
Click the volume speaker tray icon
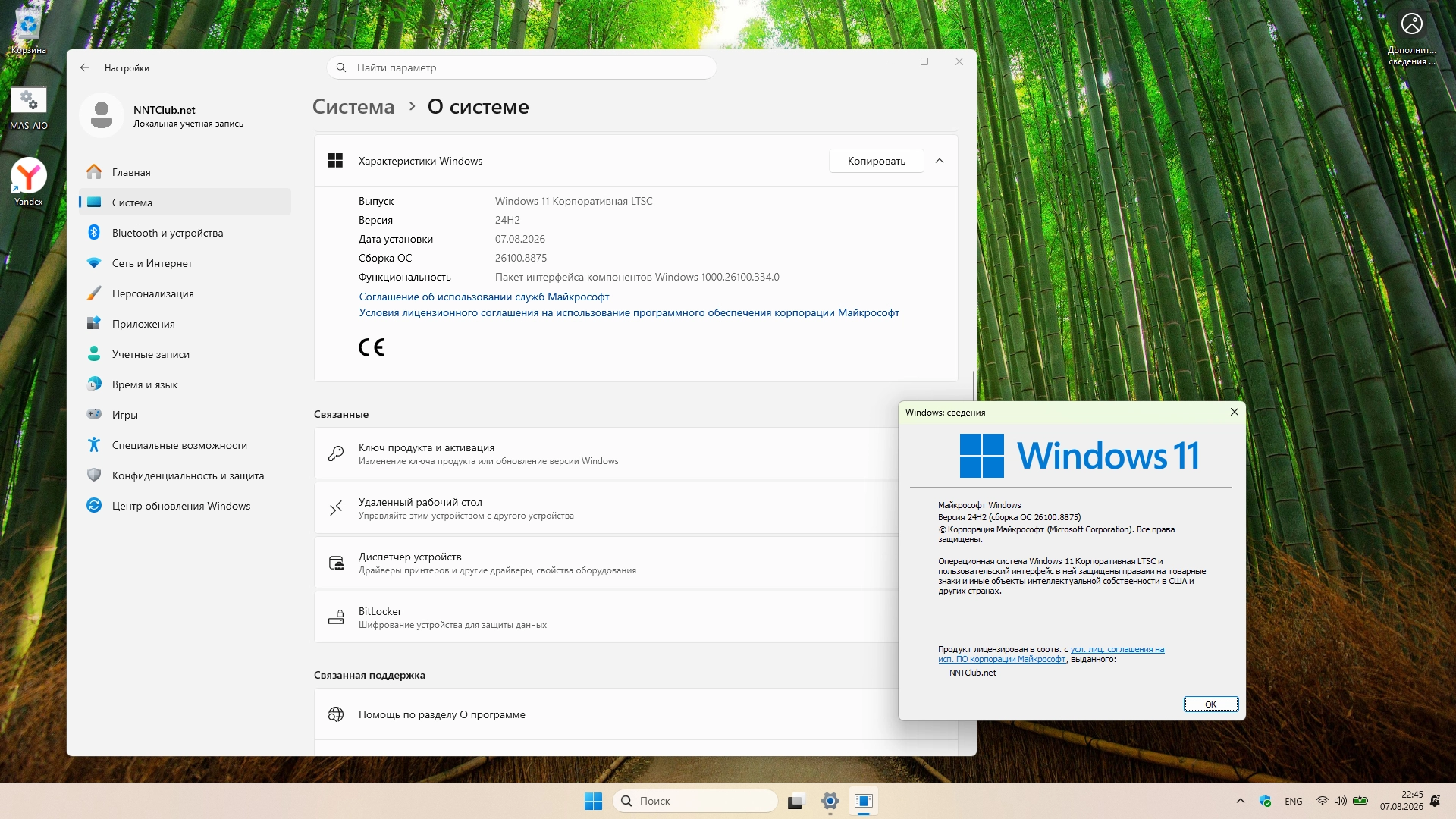pyautogui.click(x=1341, y=801)
